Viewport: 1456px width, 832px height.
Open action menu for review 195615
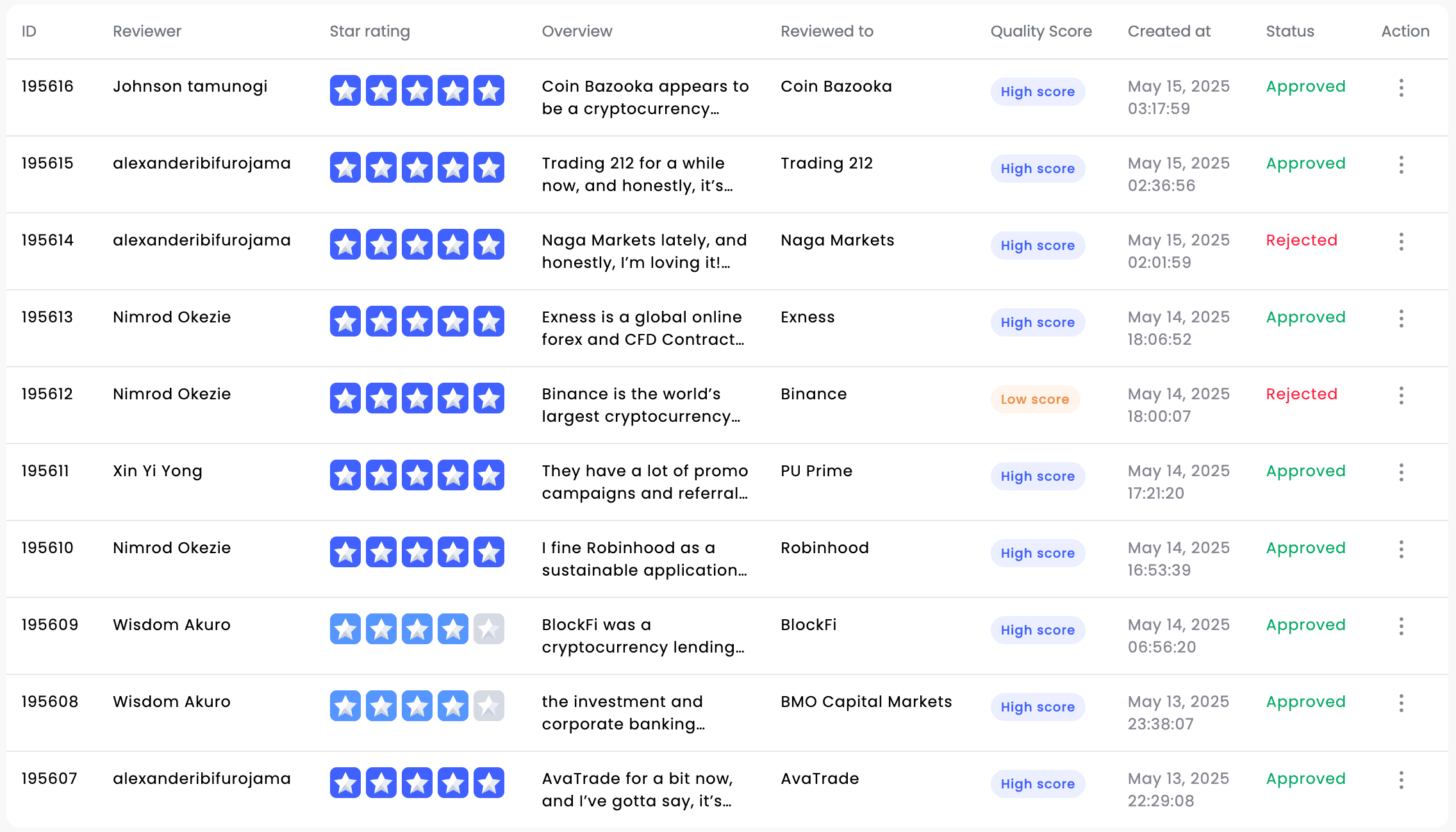click(1402, 165)
